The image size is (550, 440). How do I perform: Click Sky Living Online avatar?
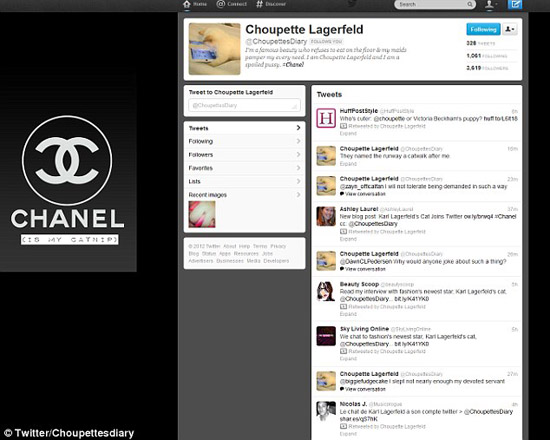pos(326,336)
